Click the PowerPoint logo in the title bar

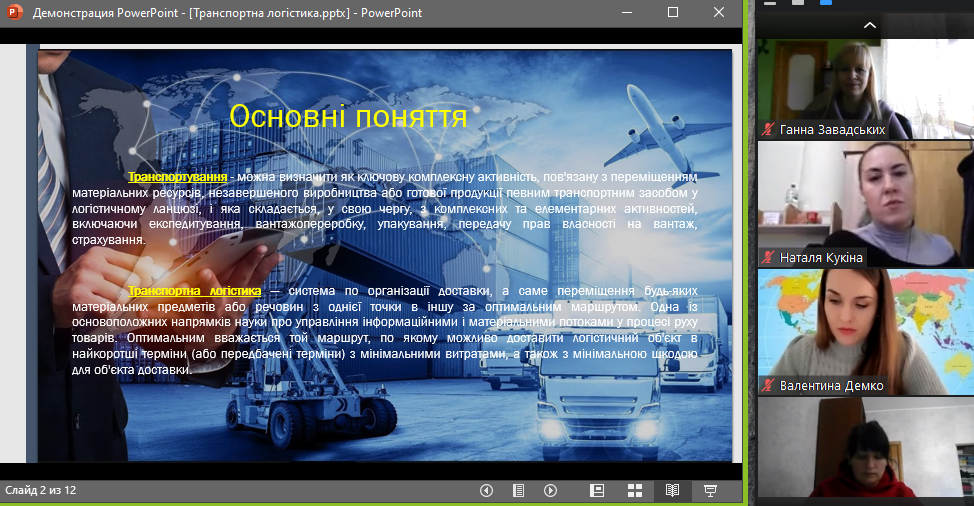[x=14, y=12]
